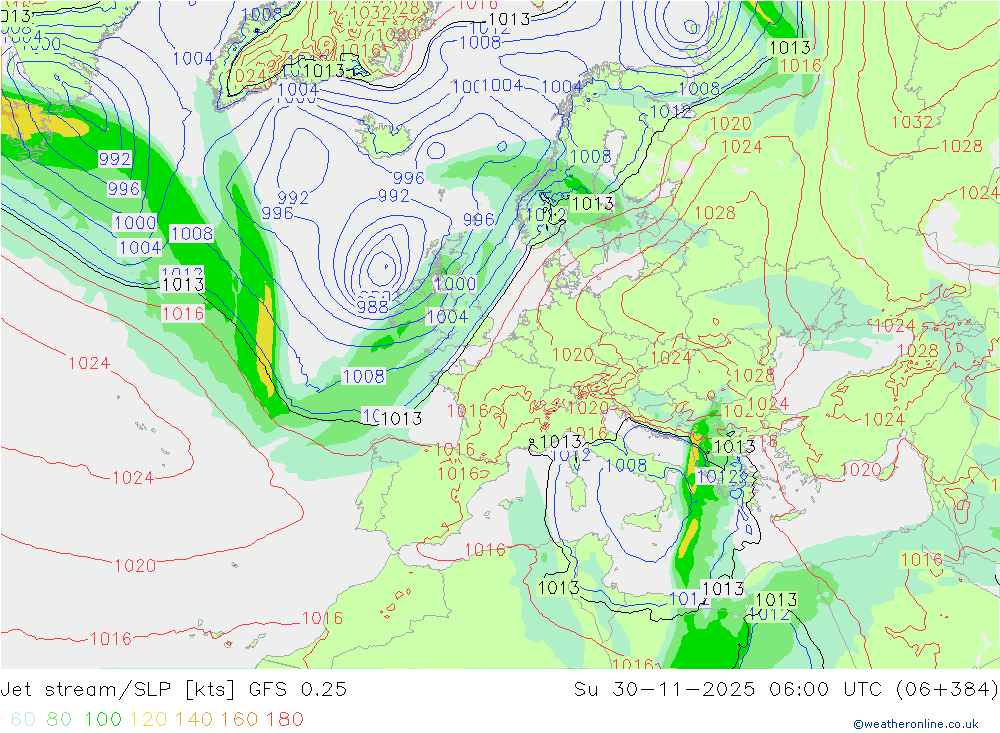Viewport: 1000px width, 733px height.
Task: Select the 100 kts legend value
Action: (103, 720)
